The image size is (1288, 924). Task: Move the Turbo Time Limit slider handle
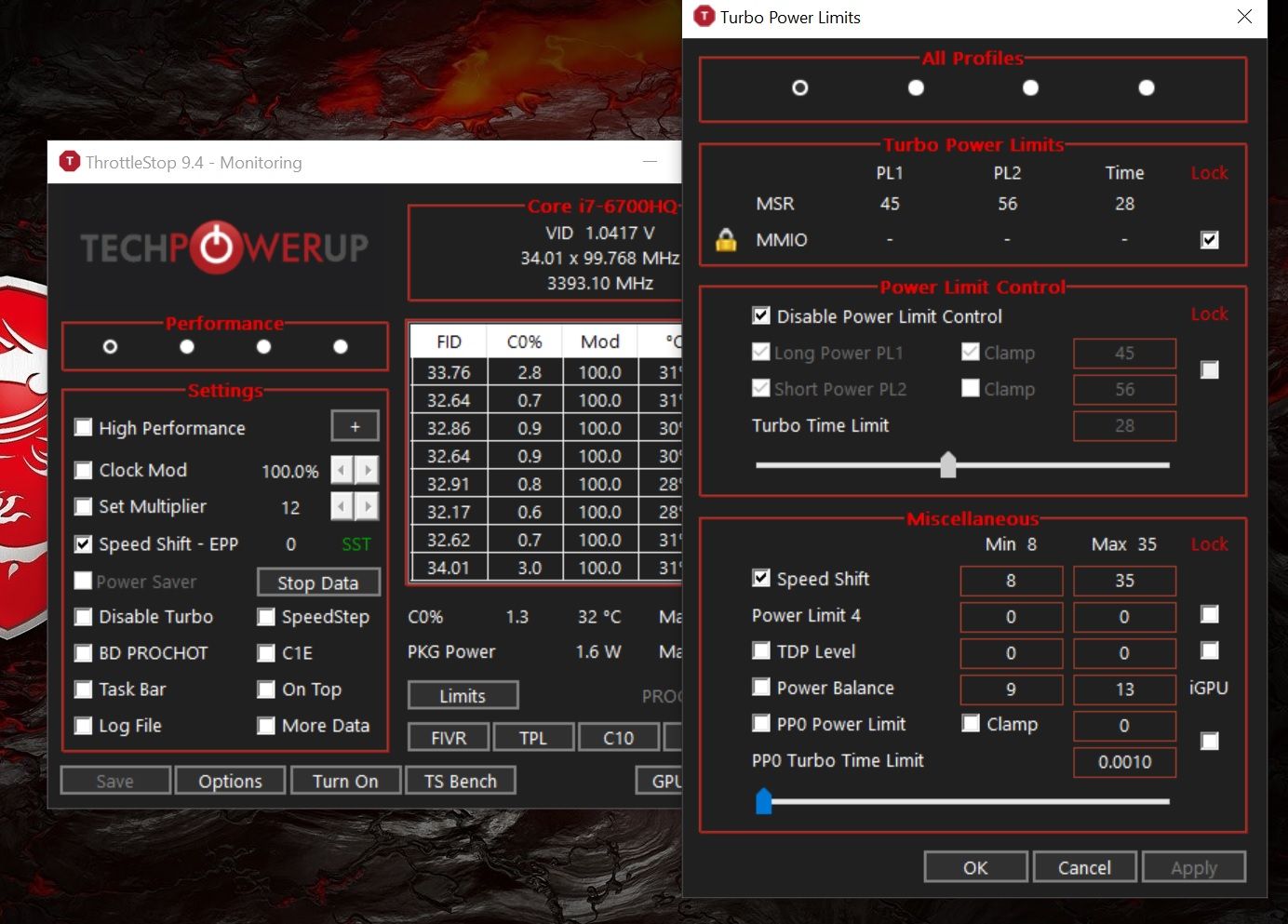[x=948, y=464]
